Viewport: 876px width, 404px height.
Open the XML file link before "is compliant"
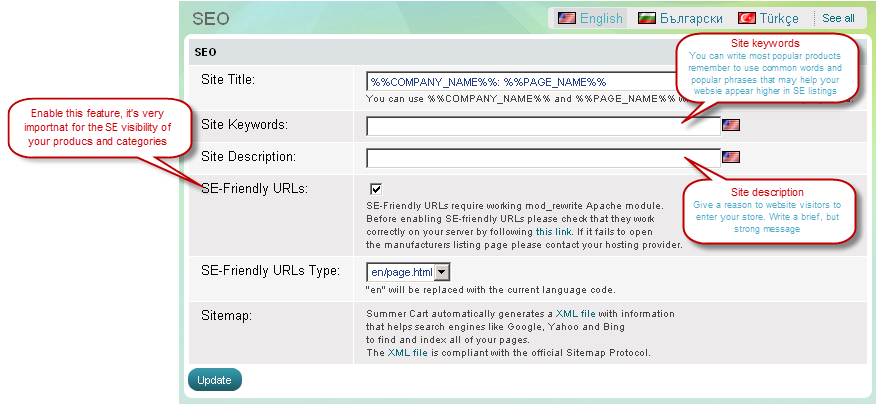(x=407, y=352)
